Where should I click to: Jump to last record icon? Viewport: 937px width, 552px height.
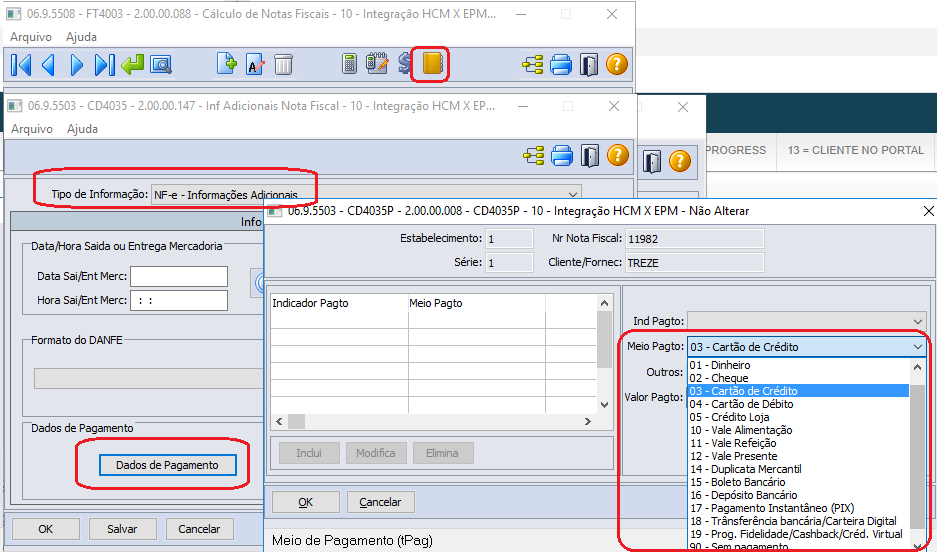tap(105, 65)
